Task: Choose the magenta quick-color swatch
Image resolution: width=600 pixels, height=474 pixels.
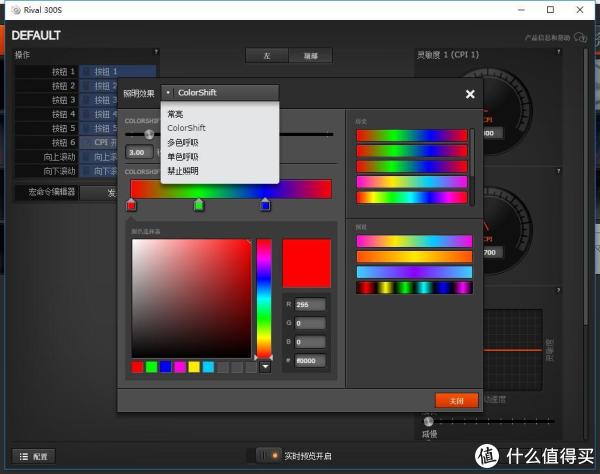Action: pos(180,367)
